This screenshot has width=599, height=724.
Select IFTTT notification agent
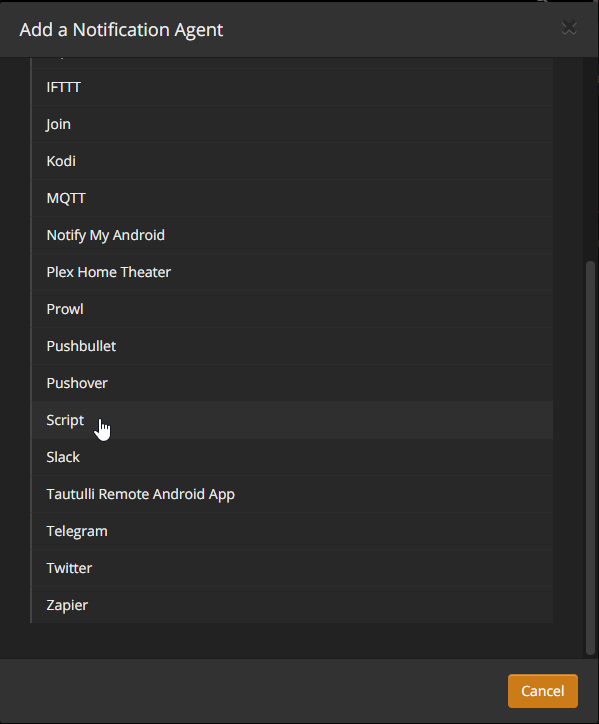tap(292, 87)
